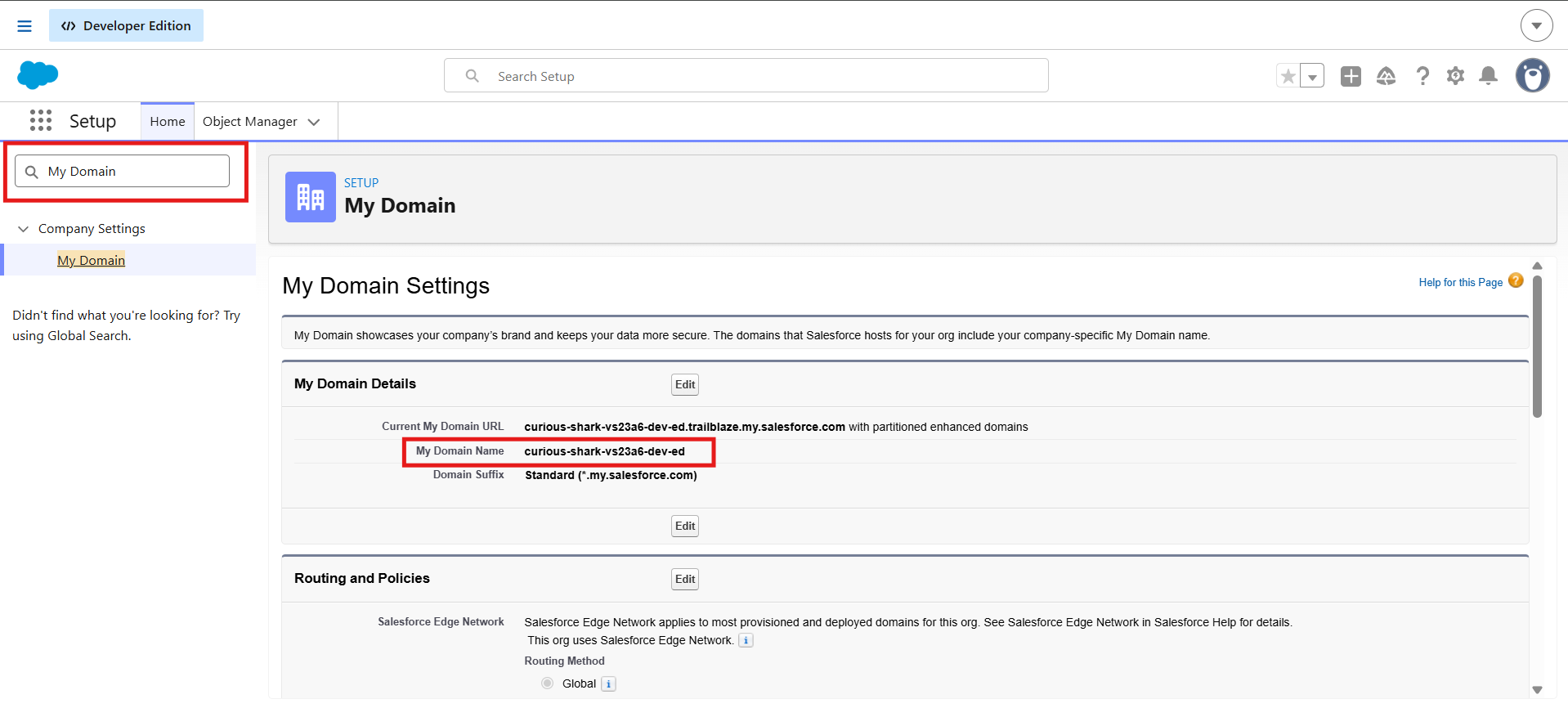Image resolution: width=1568 pixels, height=708 pixels.
Task: Open the Help question mark icon
Action: [x=1422, y=76]
